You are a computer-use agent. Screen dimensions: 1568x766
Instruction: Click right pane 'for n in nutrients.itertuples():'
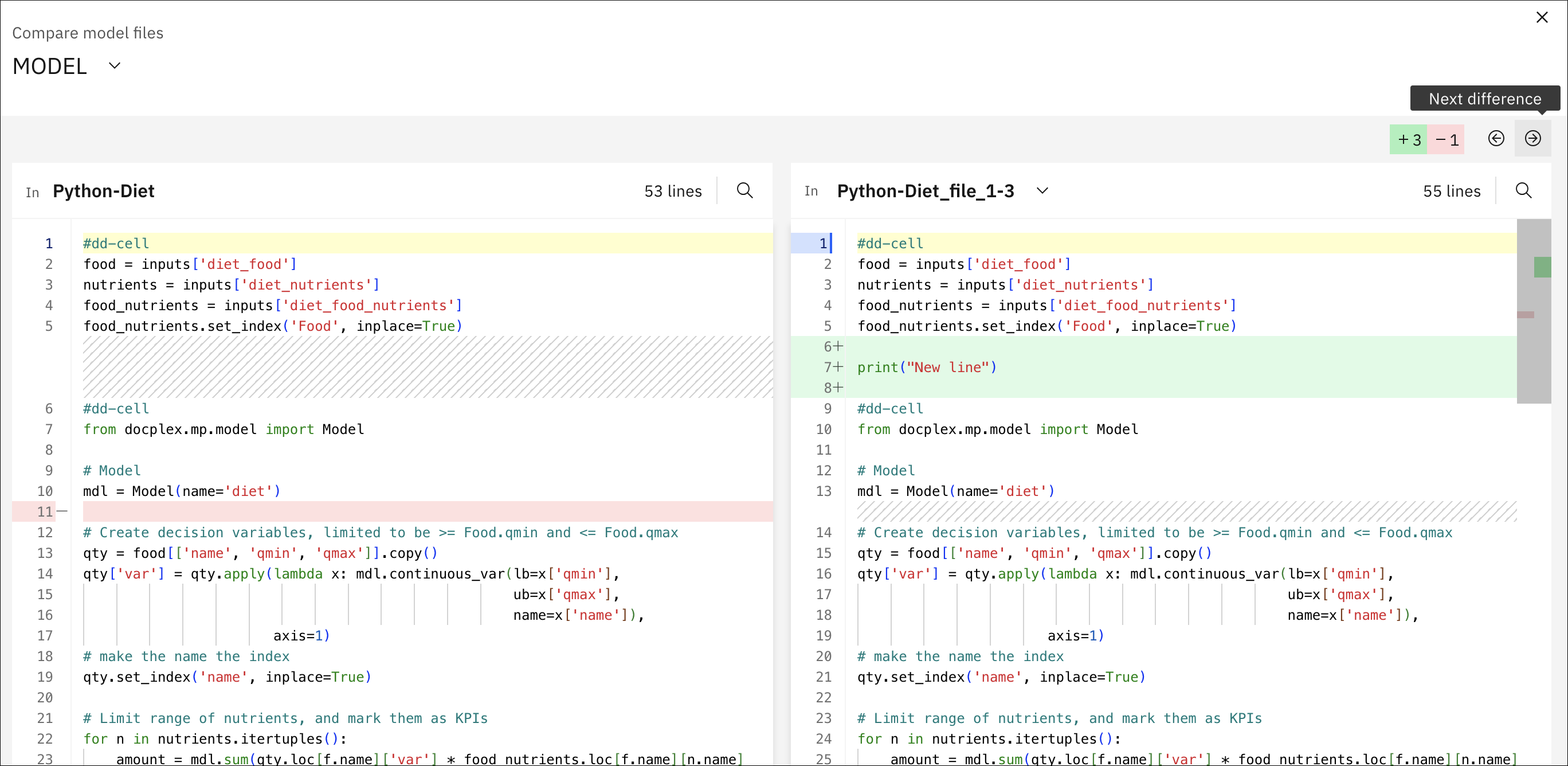(x=989, y=739)
